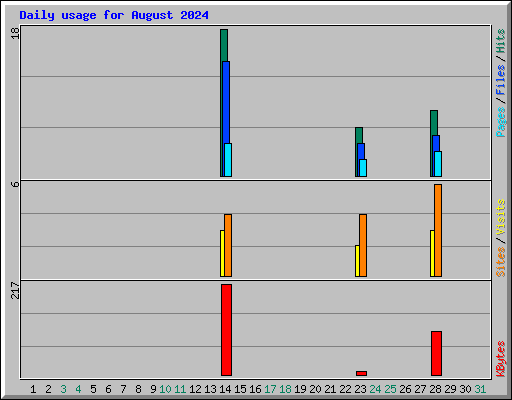Image resolution: width=512 pixels, height=400 pixels.
Task: Click the green day 17 axis label
Action: [x=270, y=389]
